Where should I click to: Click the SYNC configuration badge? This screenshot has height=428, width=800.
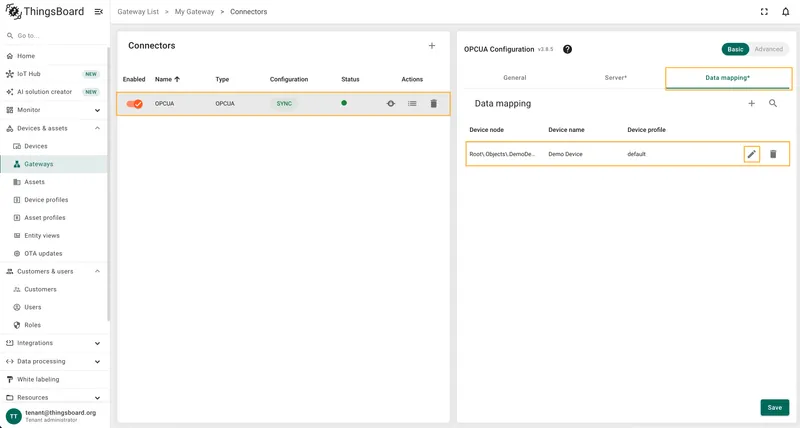(x=284, y=104)
